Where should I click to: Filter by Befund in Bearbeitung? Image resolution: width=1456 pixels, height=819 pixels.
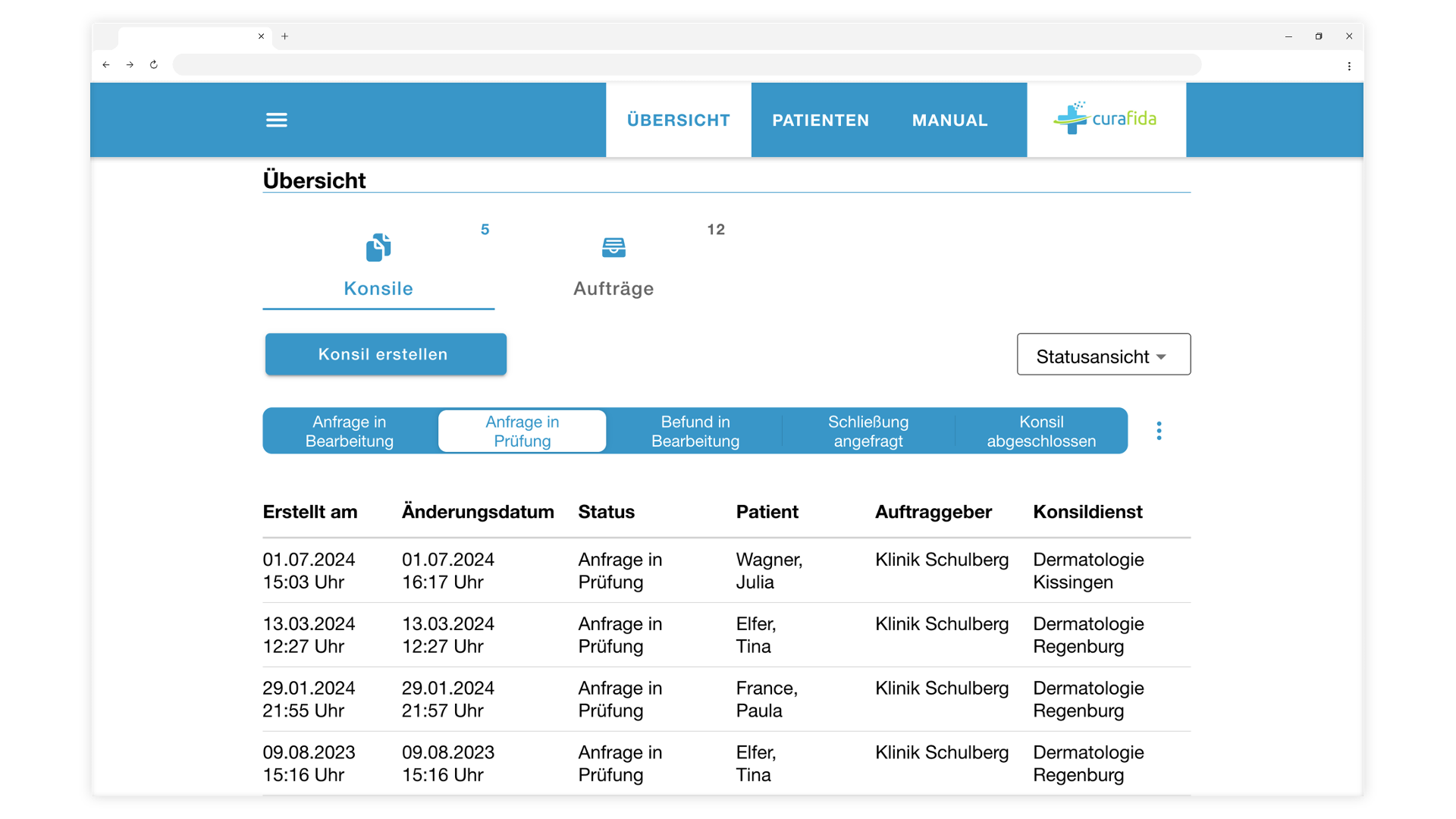(x=695, y=431)
